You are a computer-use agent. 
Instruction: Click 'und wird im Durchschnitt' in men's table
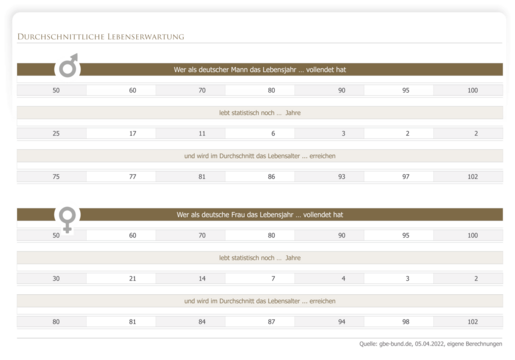(260, 156)
